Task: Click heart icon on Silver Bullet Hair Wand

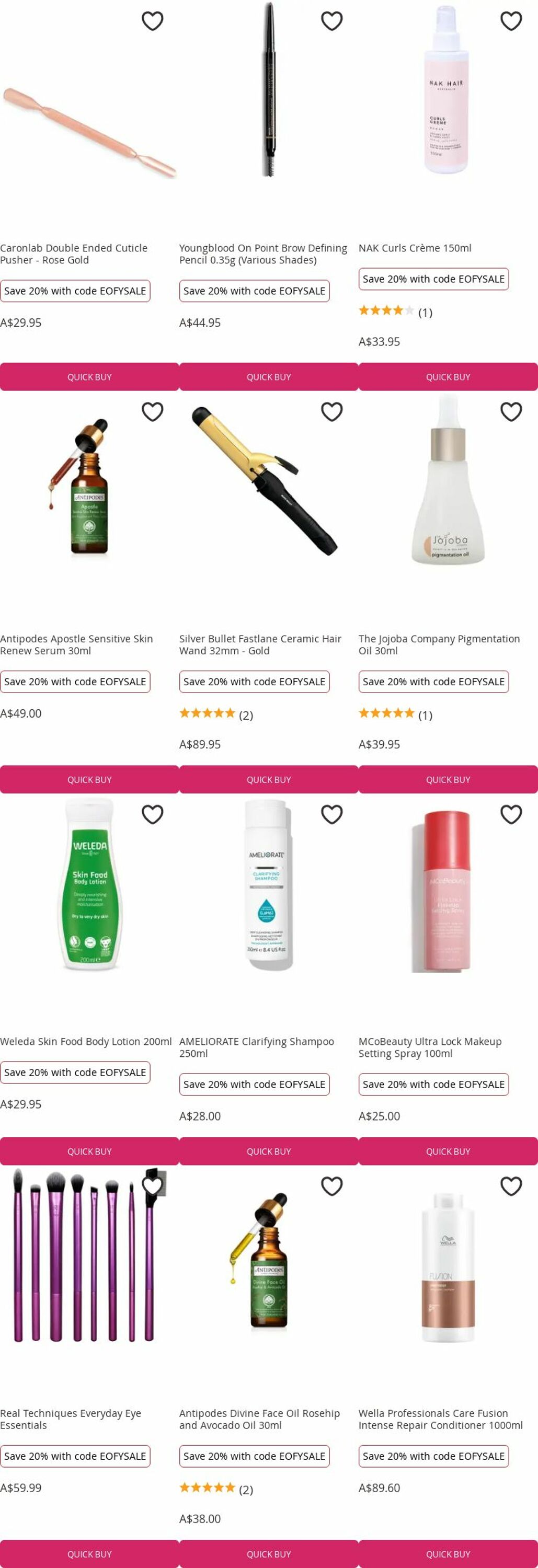Action: pyautogui.click(x=331, y=412)
